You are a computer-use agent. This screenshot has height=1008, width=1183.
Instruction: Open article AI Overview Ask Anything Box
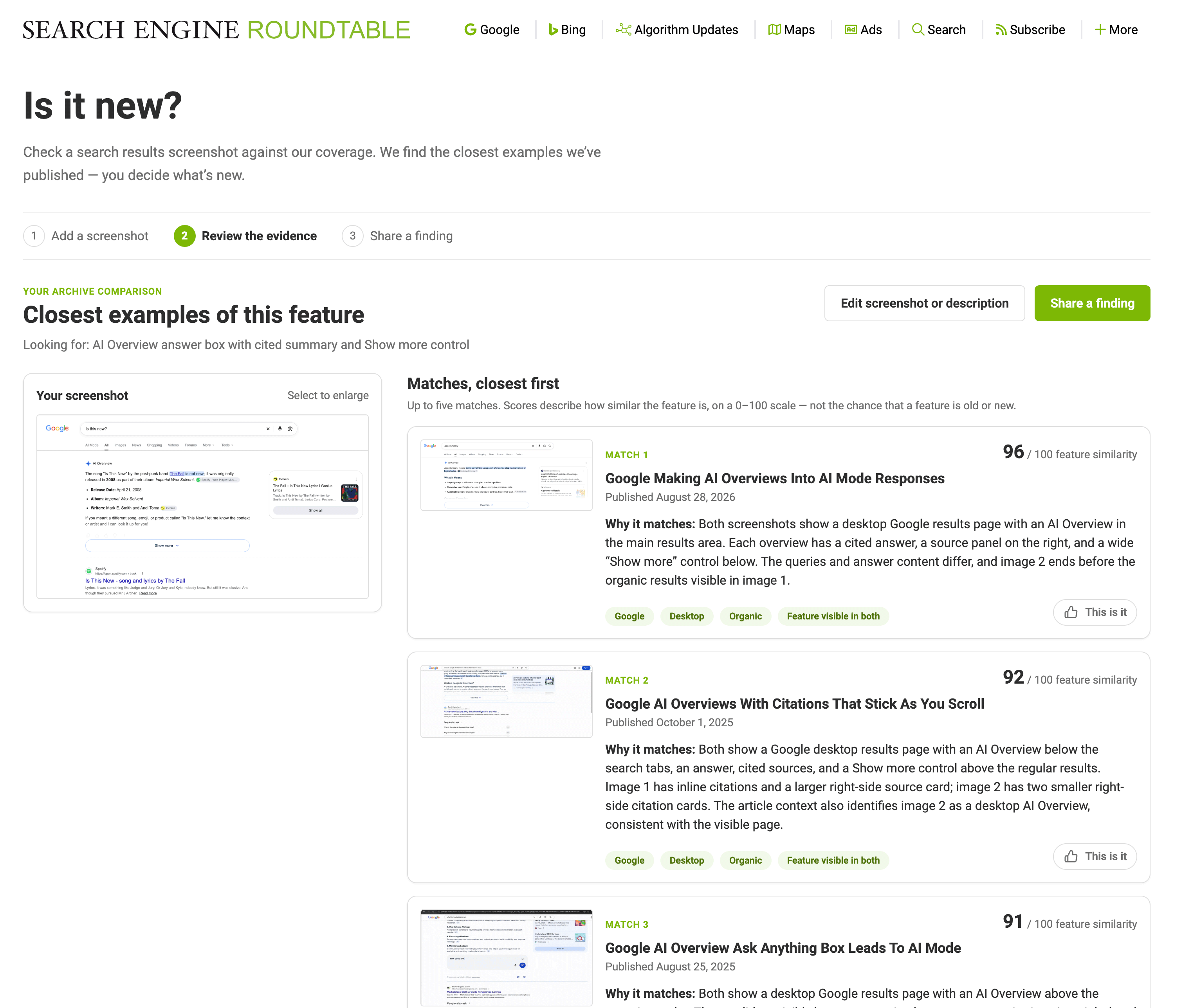783,948
